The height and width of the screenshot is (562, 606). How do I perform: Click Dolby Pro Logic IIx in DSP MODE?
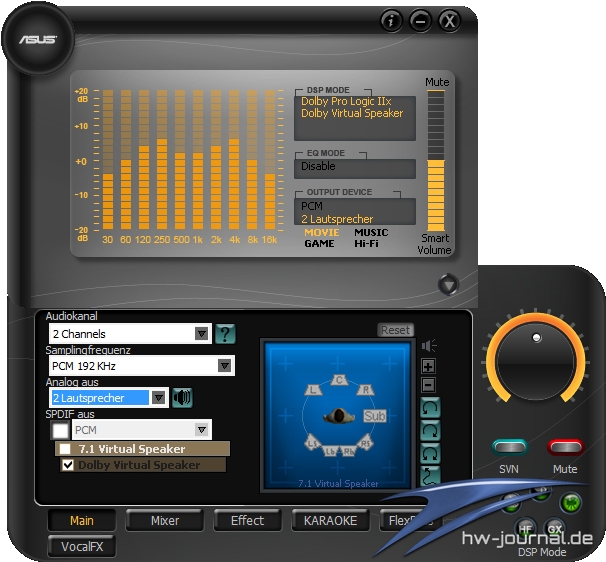(x=346, y=101)
